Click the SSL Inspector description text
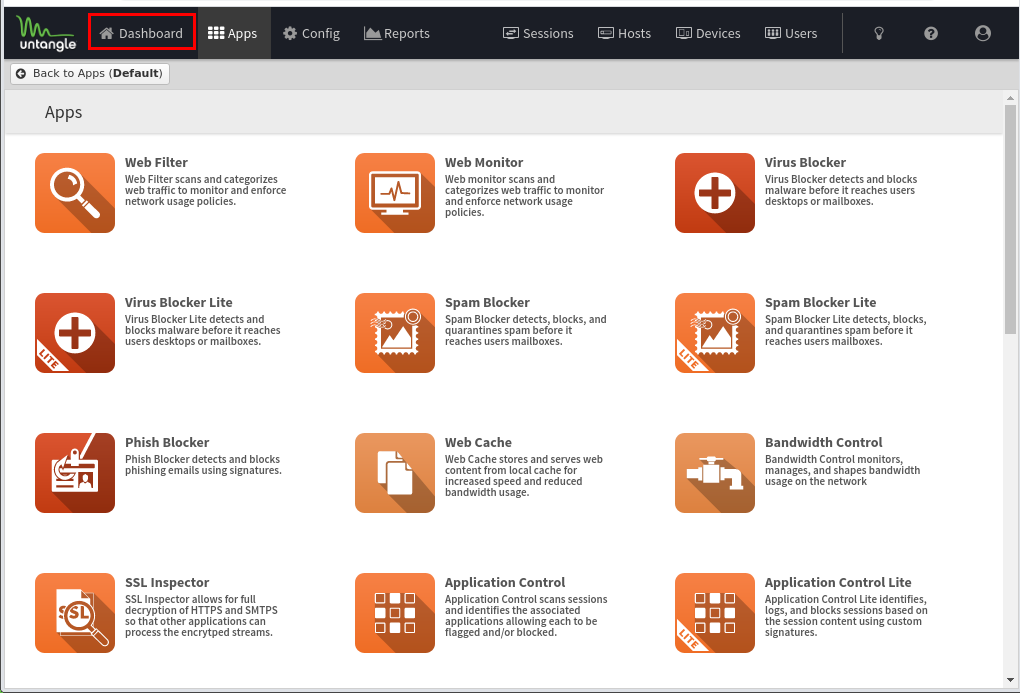1020x693 pixels. [201, 616]
